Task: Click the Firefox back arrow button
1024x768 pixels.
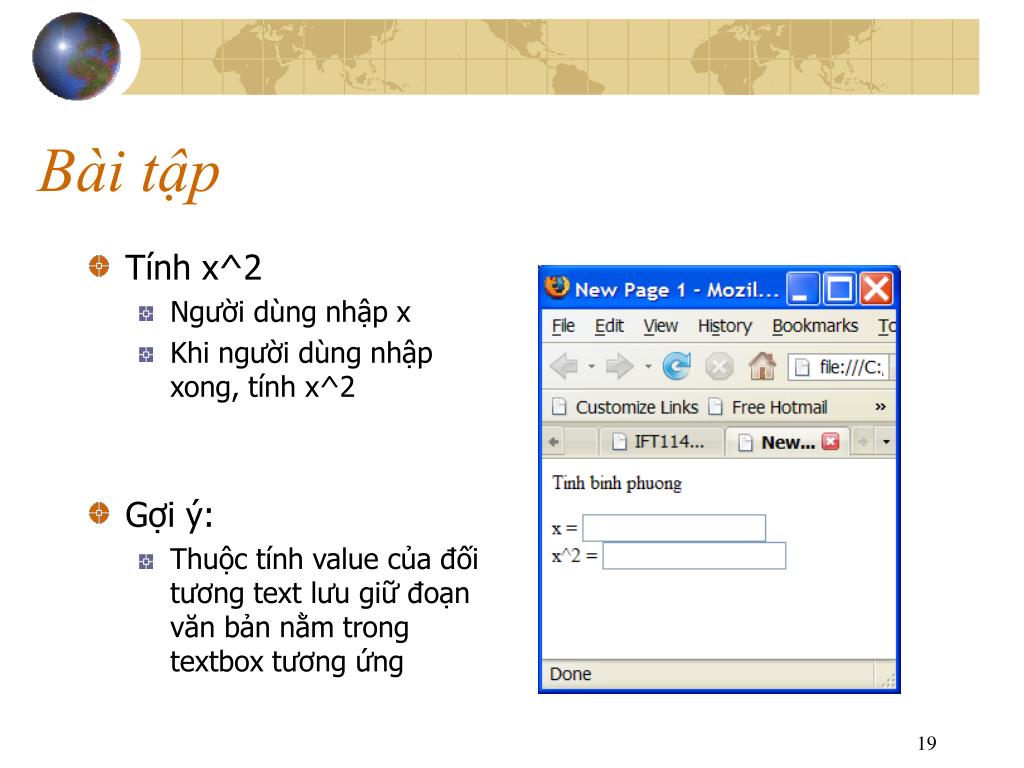Action: tap(564, 366)
